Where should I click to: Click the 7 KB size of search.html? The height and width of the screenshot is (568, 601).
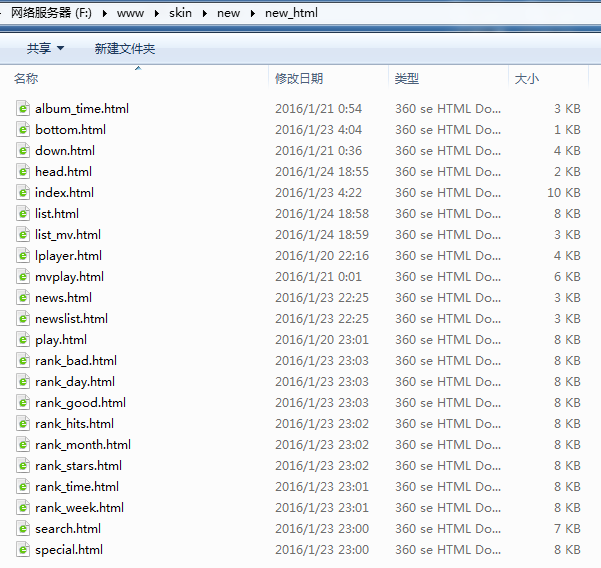(567, 529)
